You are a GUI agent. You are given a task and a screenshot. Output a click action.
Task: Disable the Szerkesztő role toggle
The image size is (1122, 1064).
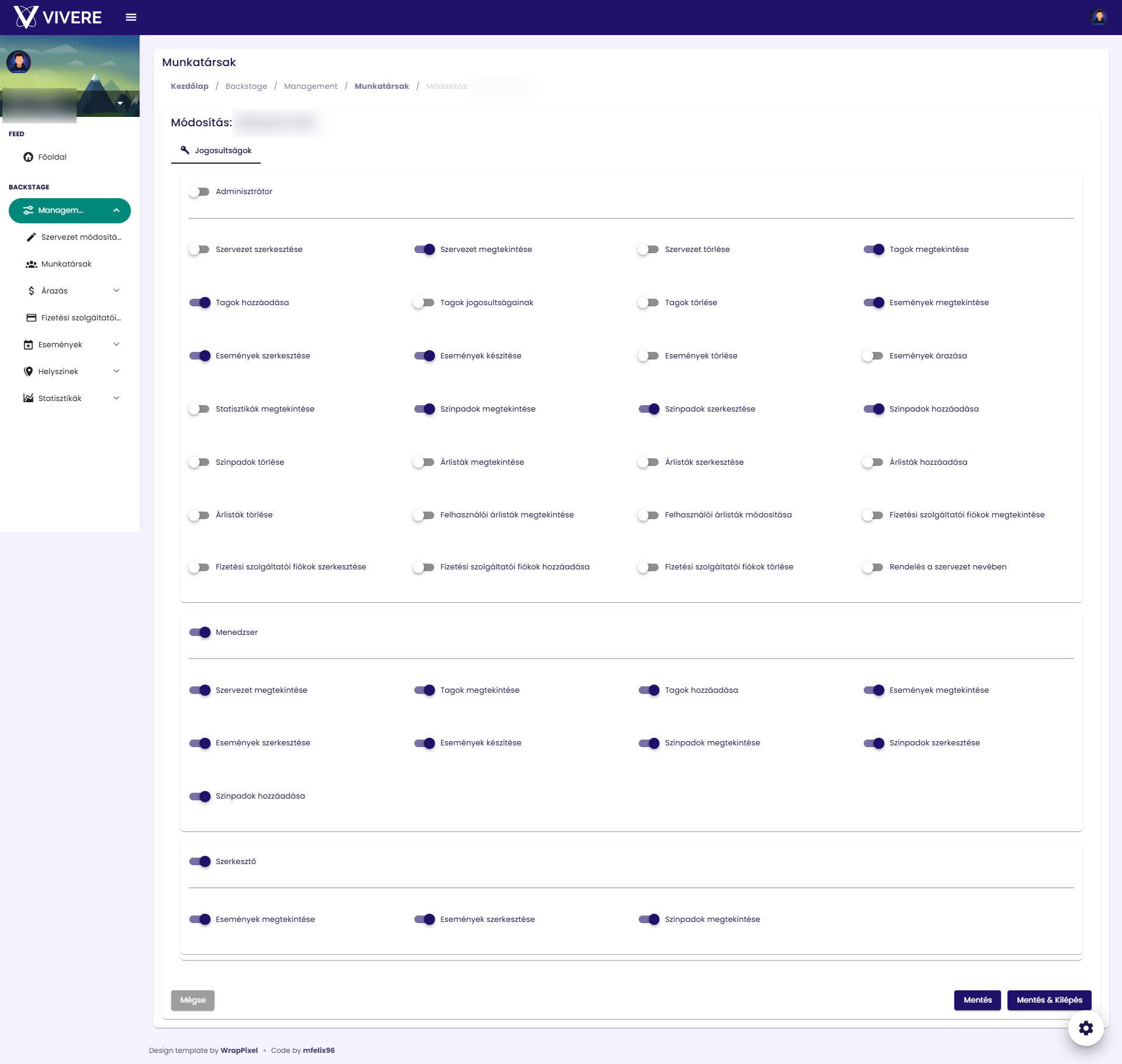[200, 862]
